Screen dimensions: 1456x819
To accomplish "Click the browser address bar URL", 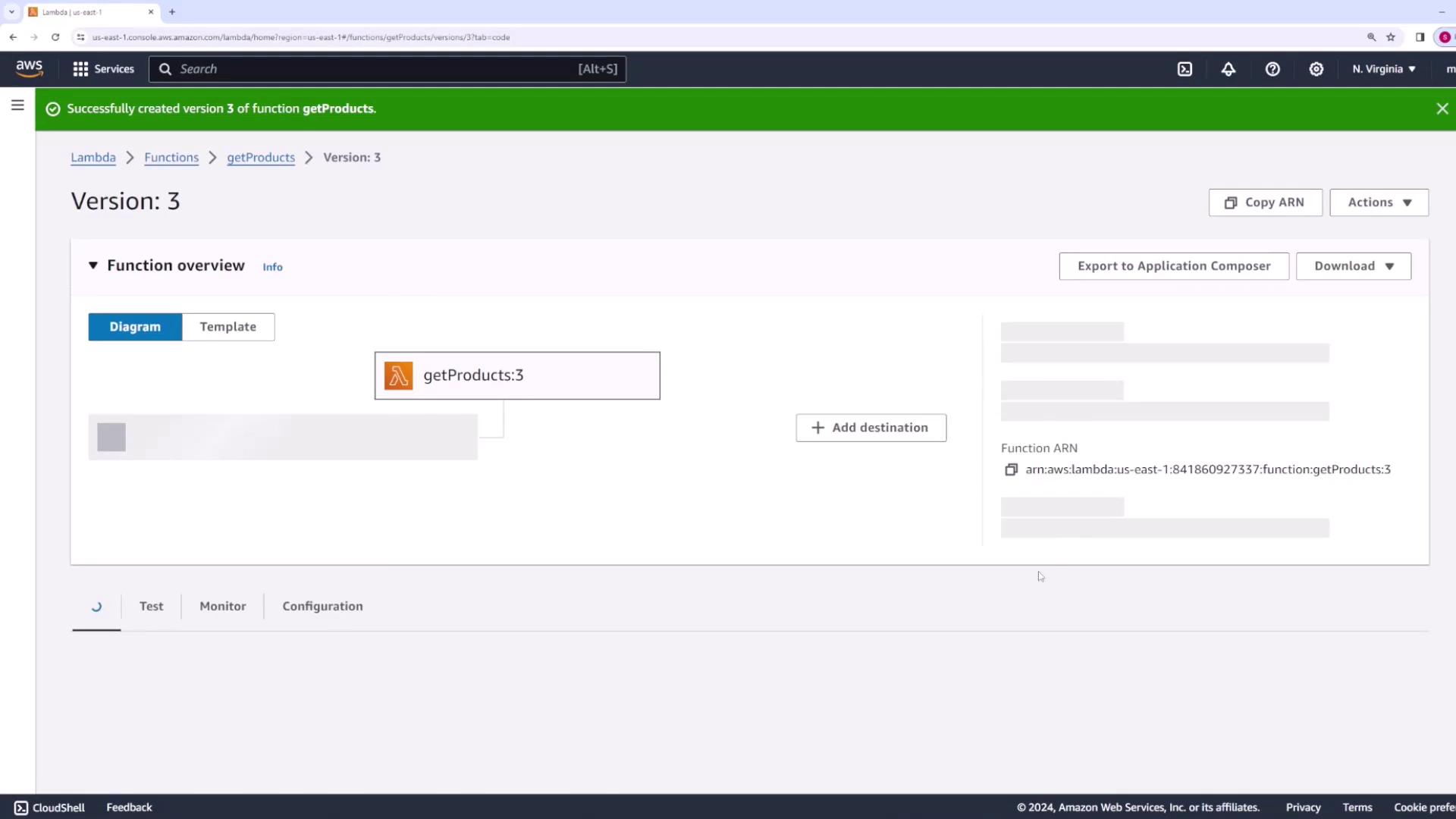I will pos(300,37).
